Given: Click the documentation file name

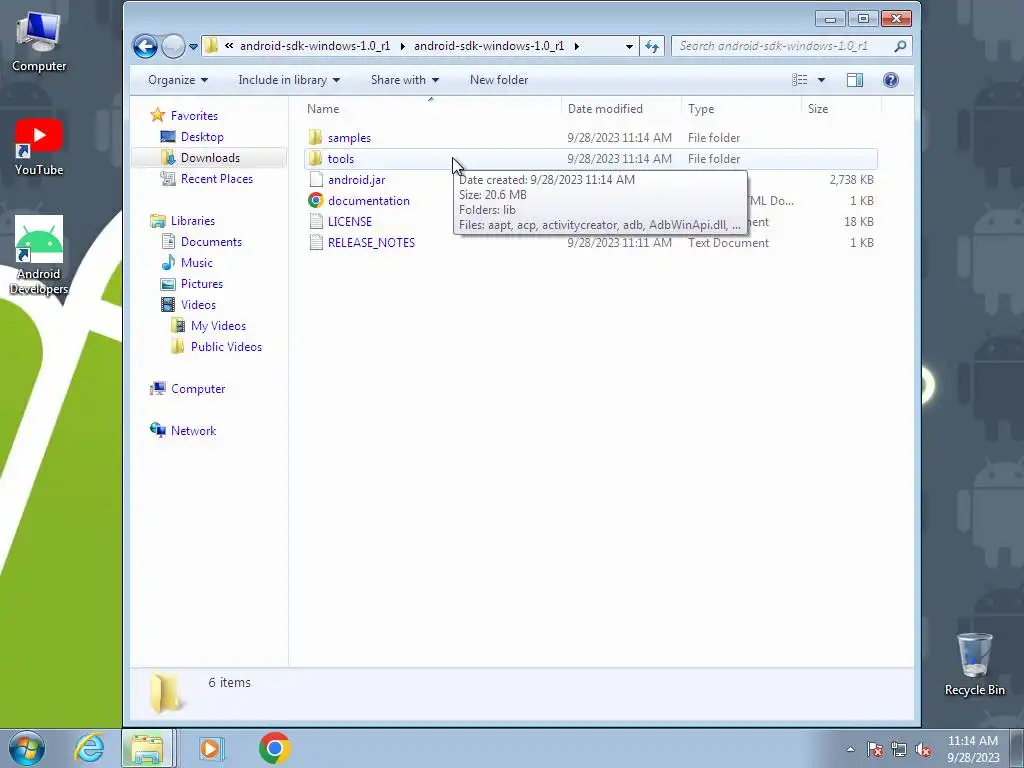Looking at the screenshot, I should coord(369,200).
